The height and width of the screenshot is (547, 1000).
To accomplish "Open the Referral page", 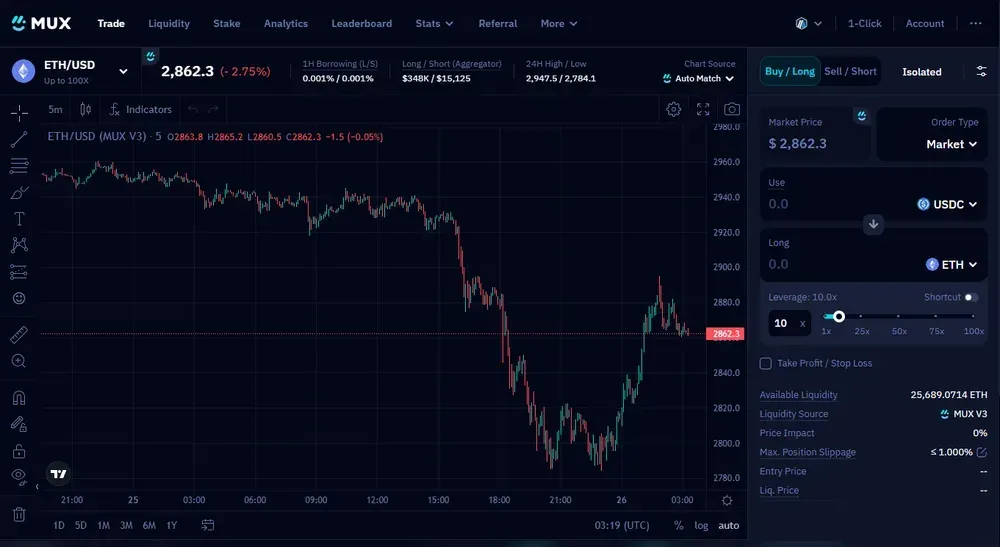I will (x=497, y=24).
